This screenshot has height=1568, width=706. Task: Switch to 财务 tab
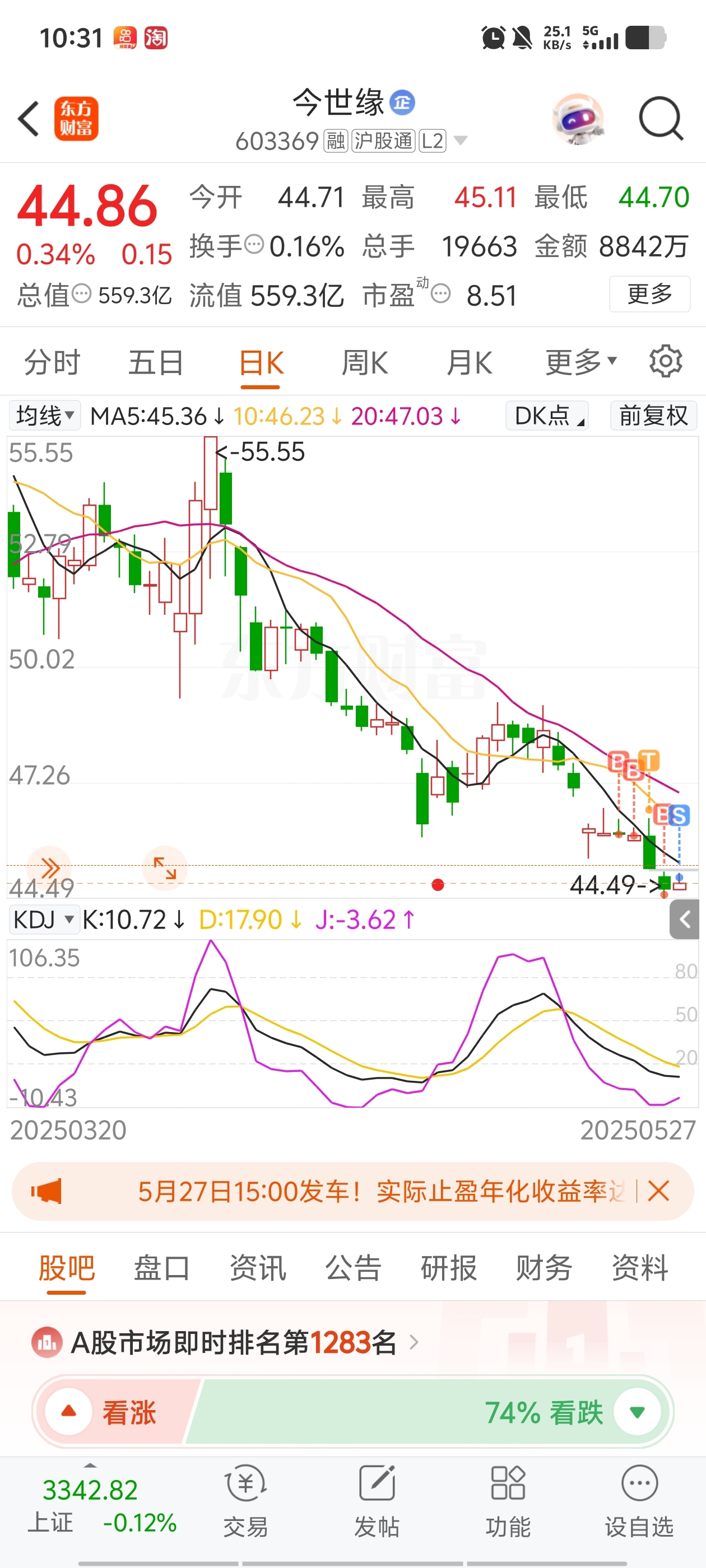click(544, 1268)
